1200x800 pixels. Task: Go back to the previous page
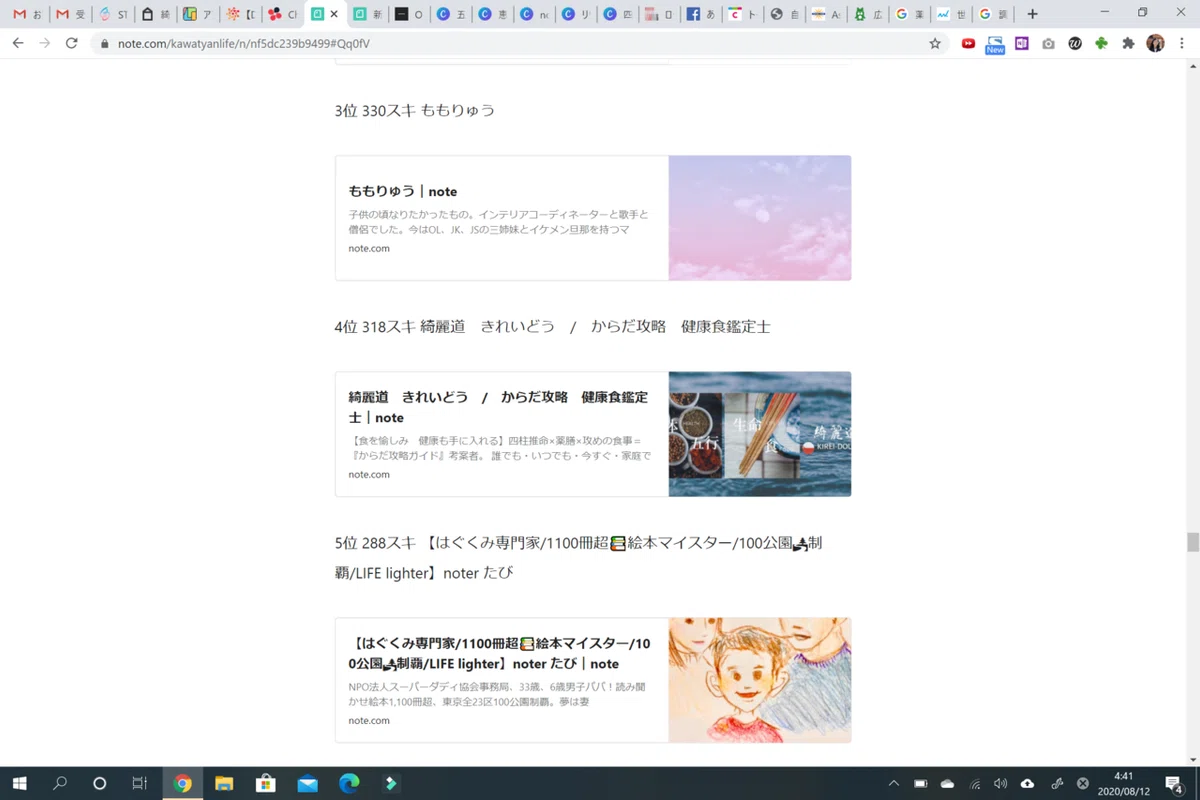pyautogui.click(x=18, y=43)
